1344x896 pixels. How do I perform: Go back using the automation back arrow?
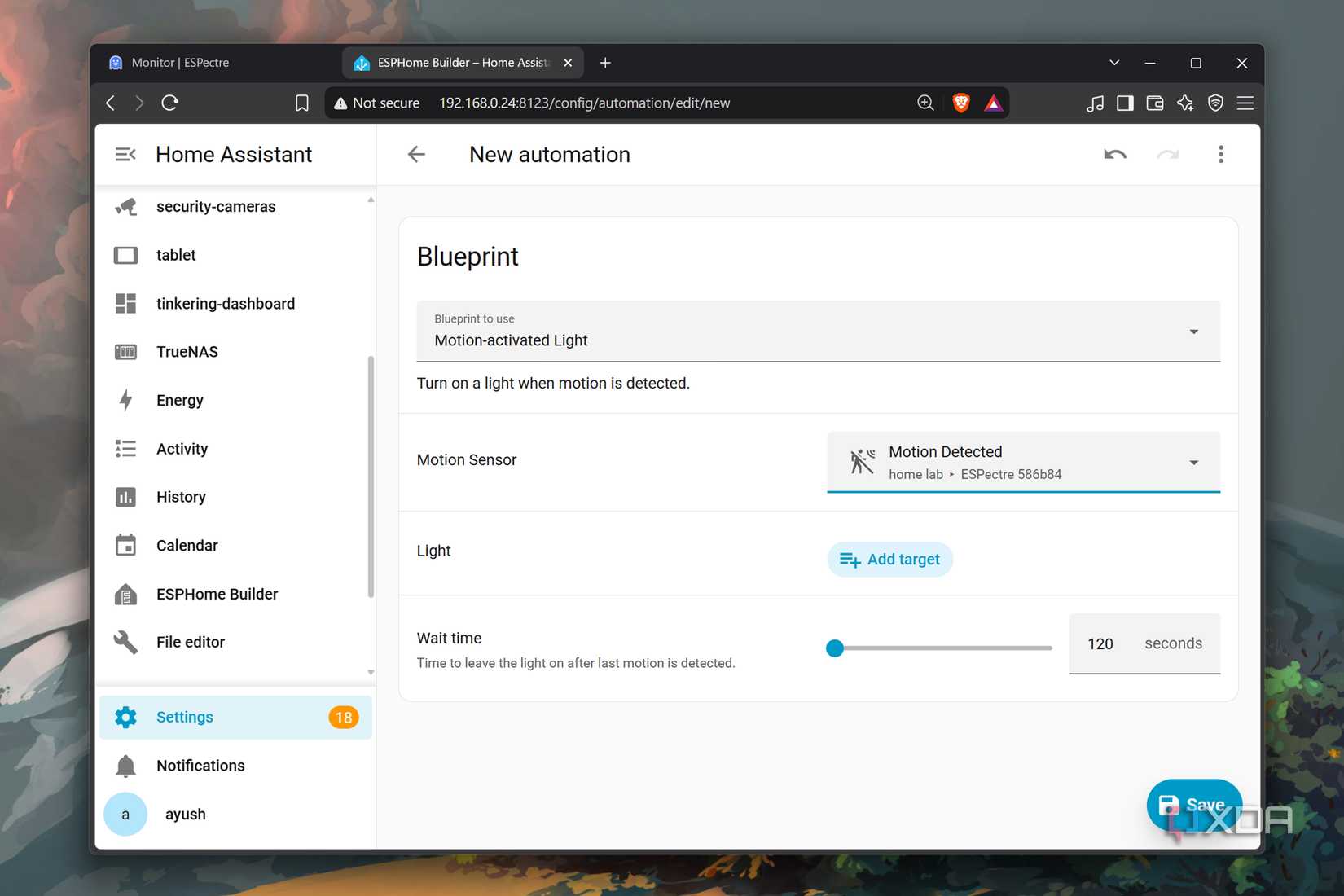(416, 154)
